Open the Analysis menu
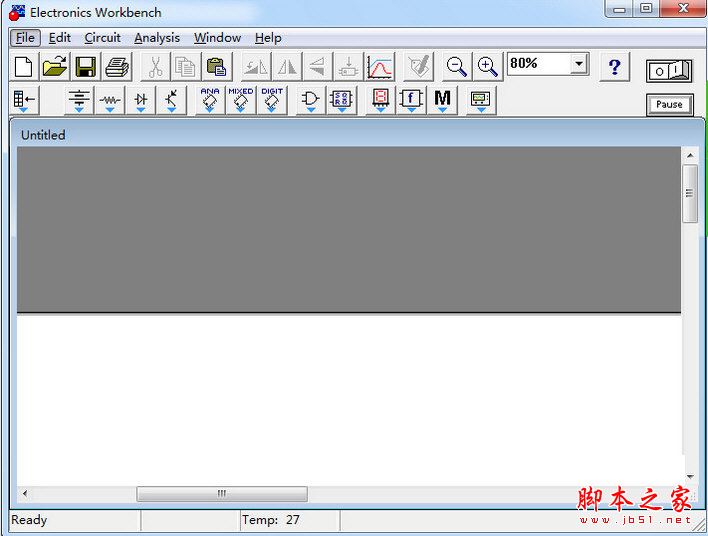Screen dimensions: 708x536 157,38
